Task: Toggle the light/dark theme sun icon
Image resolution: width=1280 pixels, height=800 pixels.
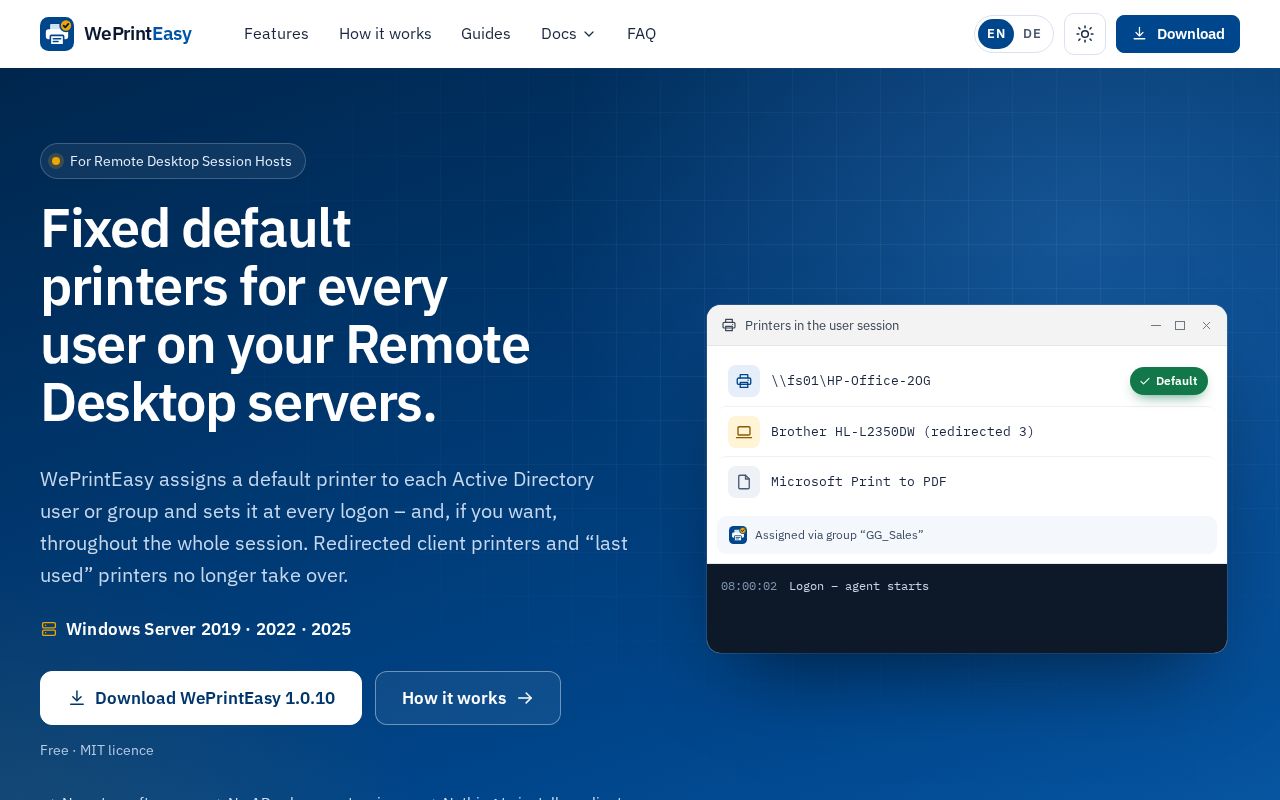Action: pos(1085,34)
